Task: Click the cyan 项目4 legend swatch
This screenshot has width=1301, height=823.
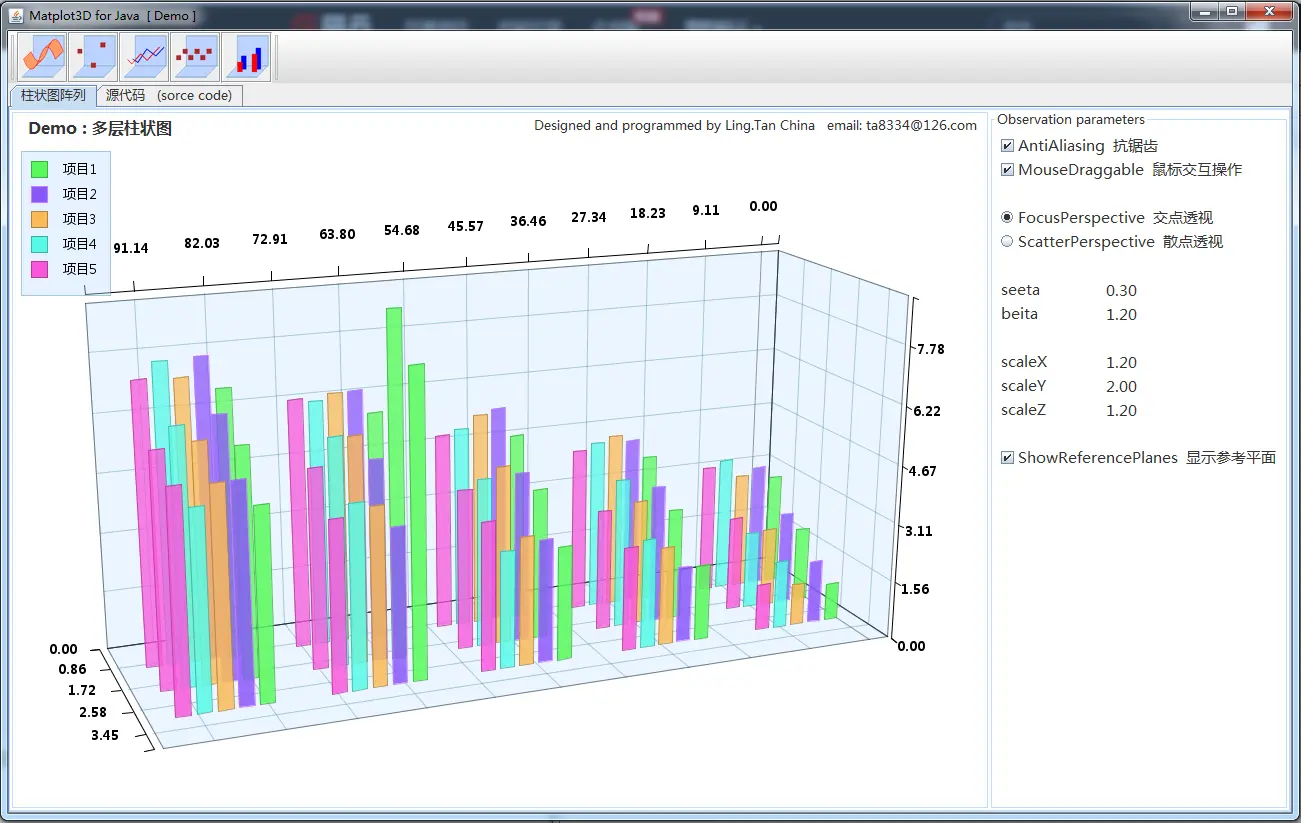Action: 40,244
